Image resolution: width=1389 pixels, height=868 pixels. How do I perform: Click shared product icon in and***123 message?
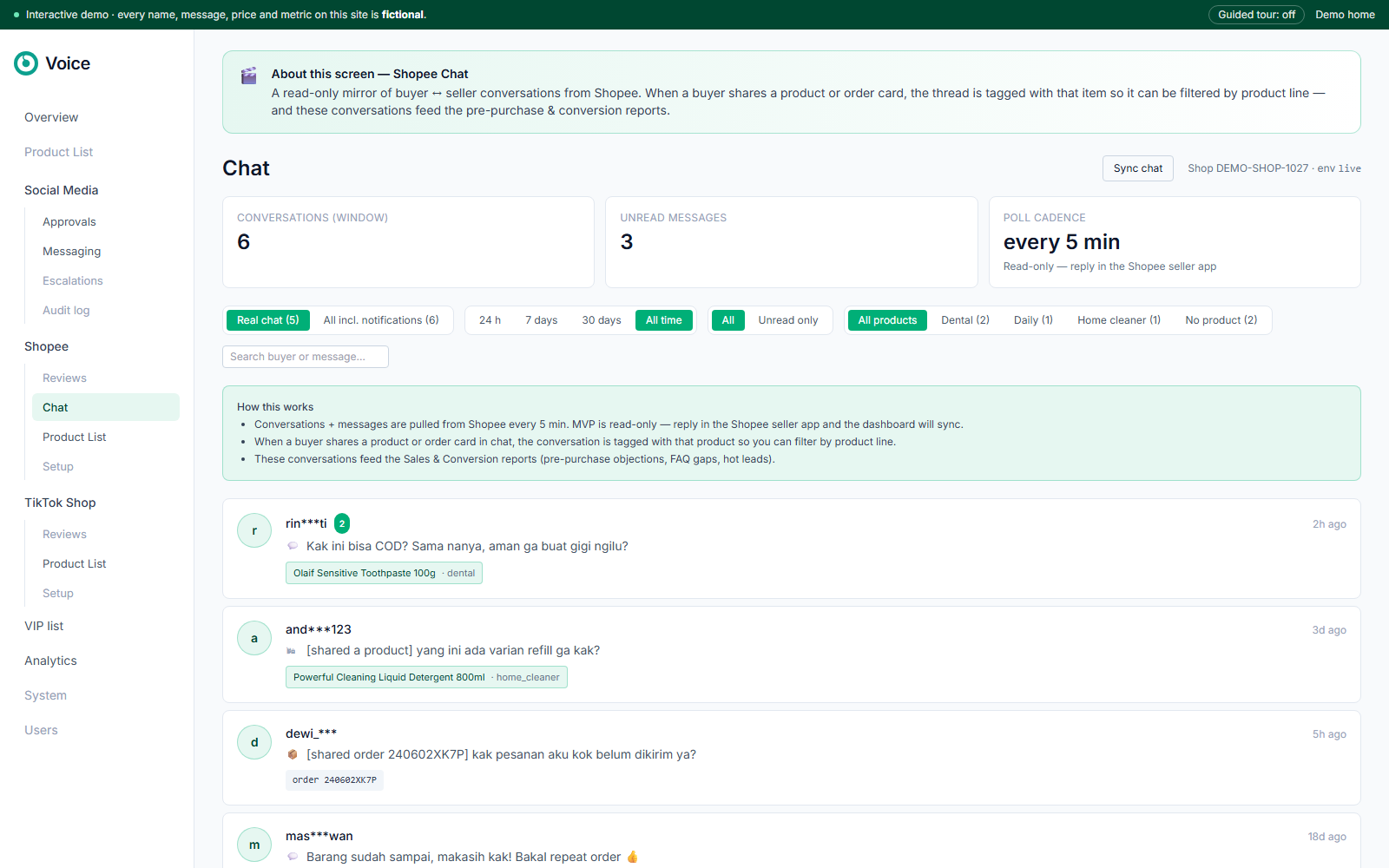(292, 651)
